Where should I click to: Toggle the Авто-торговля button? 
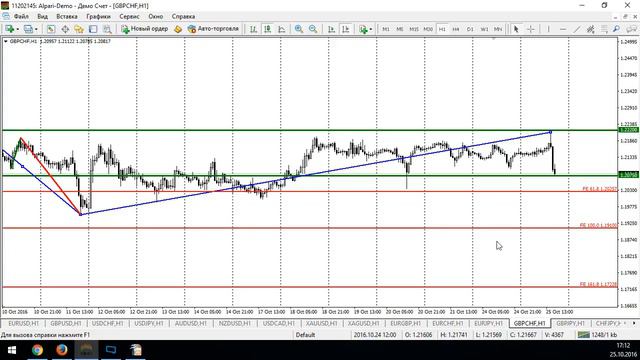coord(213,29)
